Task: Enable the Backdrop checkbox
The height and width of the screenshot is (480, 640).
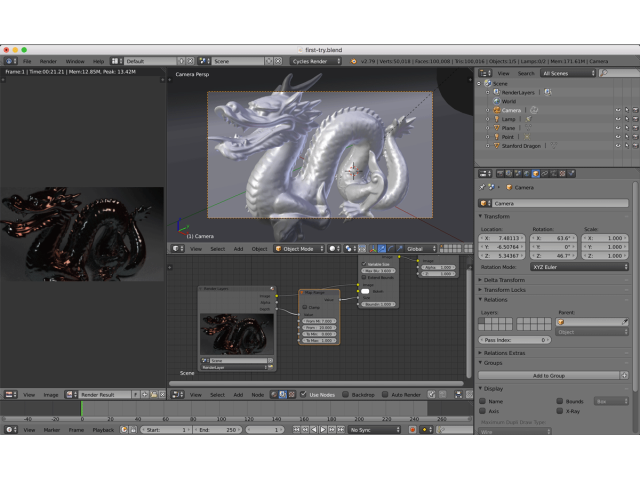Action: point(346,394)
